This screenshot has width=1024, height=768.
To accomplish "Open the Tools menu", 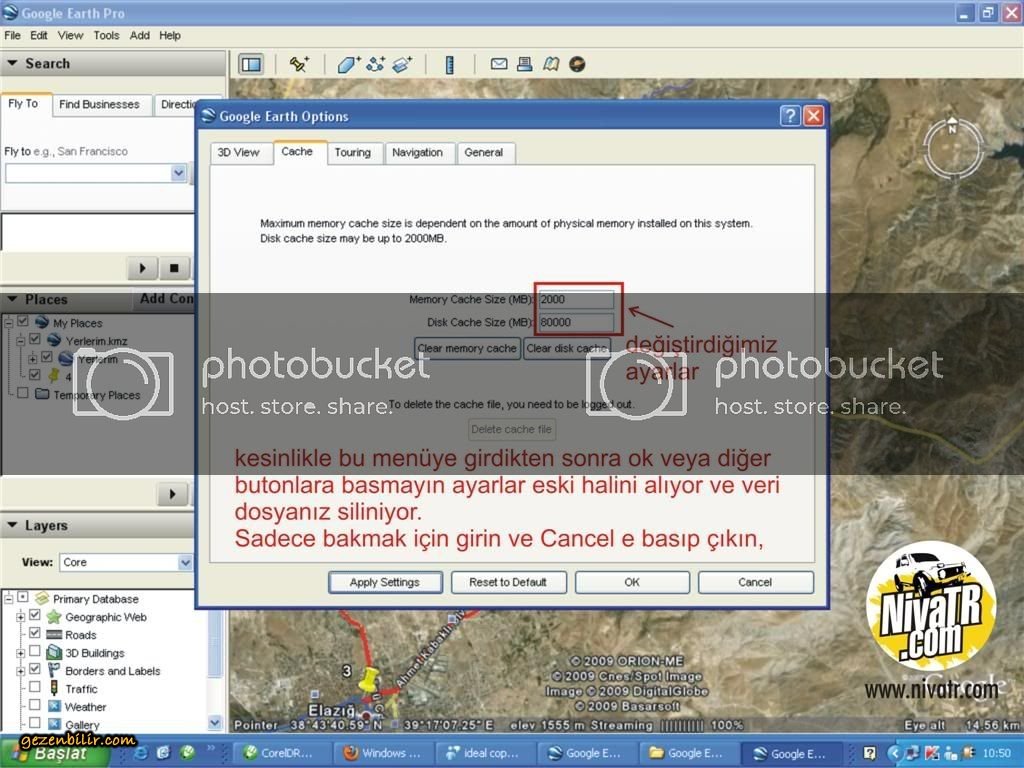I will tap(106, 35).
